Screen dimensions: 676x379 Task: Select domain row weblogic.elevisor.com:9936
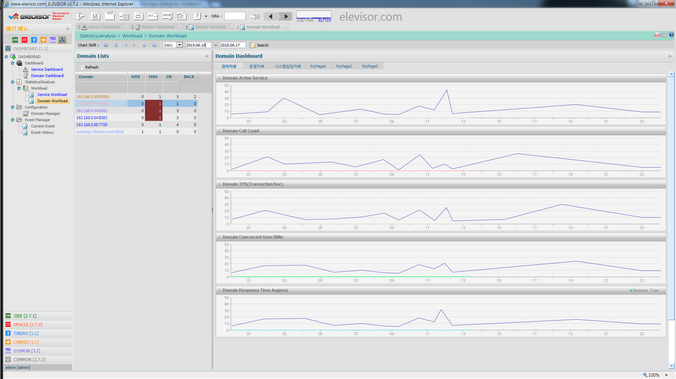[x=136, y=132]
